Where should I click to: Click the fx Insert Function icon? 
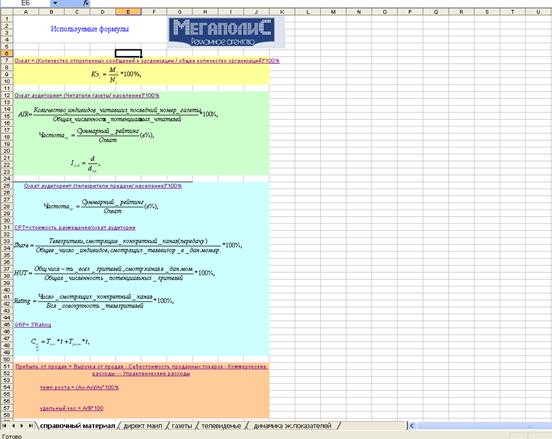coord(86,3)
